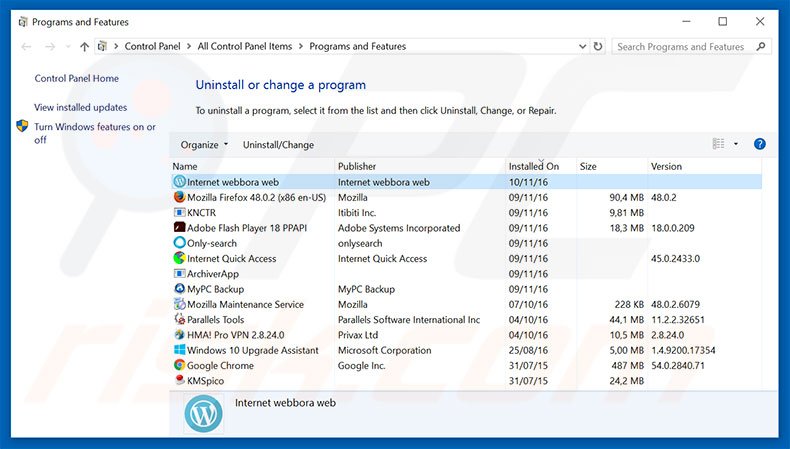Open help with the blue question mark icon
790x449 pixels.
point(760,144)
